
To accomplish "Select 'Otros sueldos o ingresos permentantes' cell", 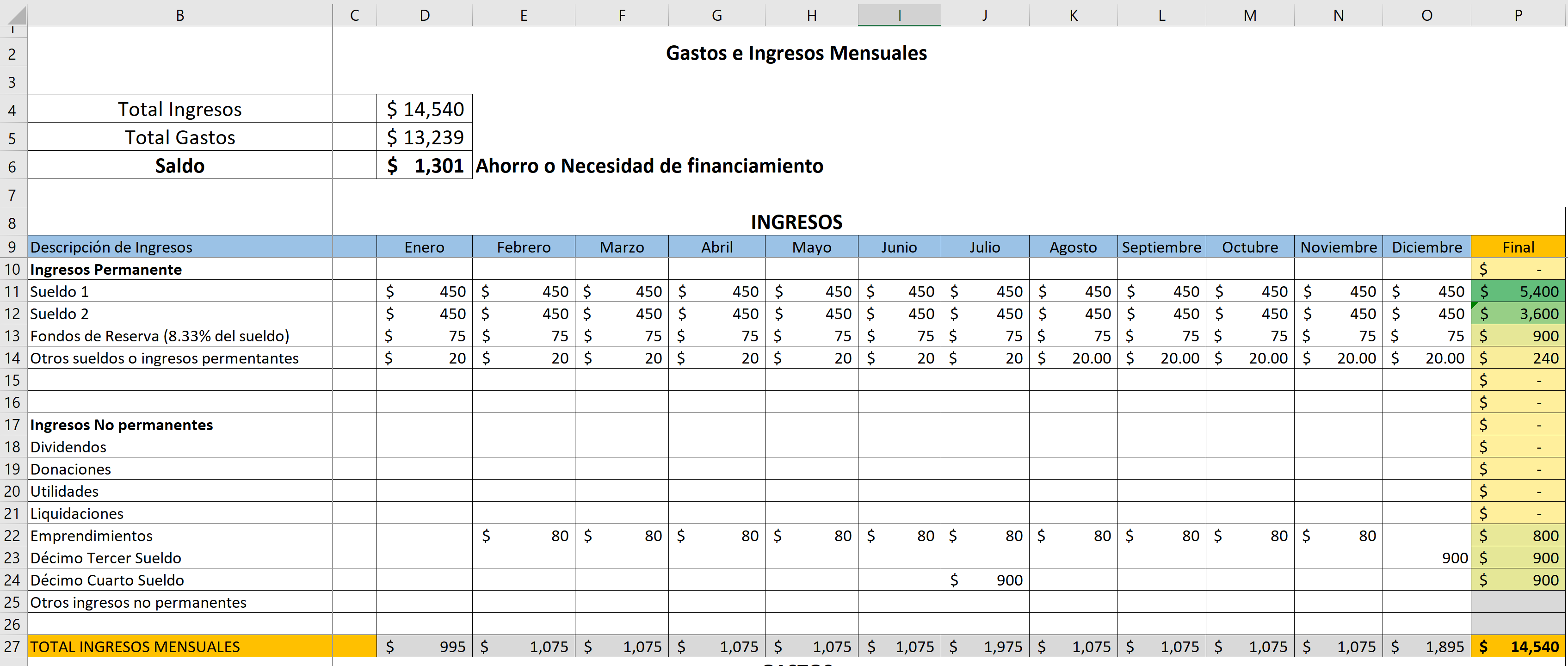I will click(x=179, y=358).
